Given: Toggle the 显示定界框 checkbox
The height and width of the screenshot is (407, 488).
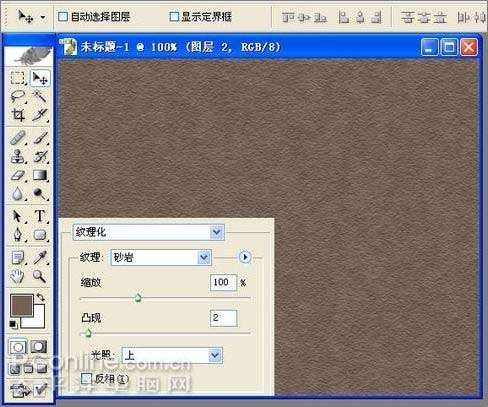Looking at the screenshot, I should 174,16.
